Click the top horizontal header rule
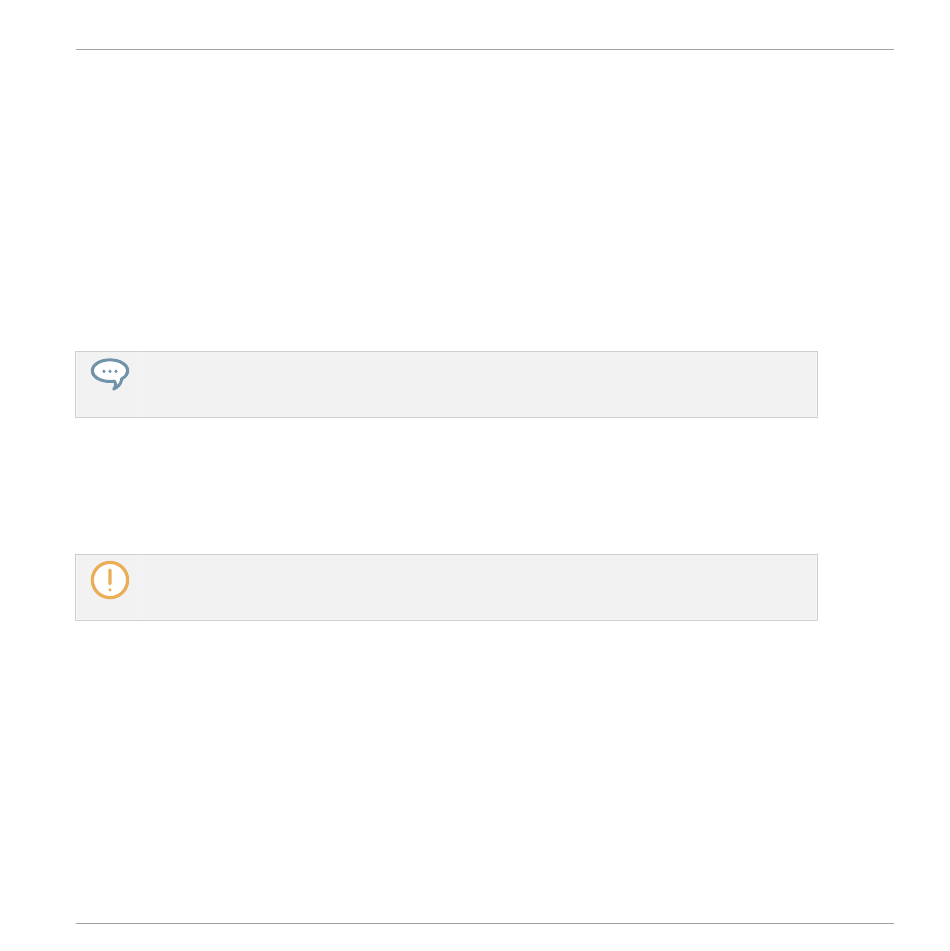This screenshot has width=950, height=951. [x=485, y=49]
